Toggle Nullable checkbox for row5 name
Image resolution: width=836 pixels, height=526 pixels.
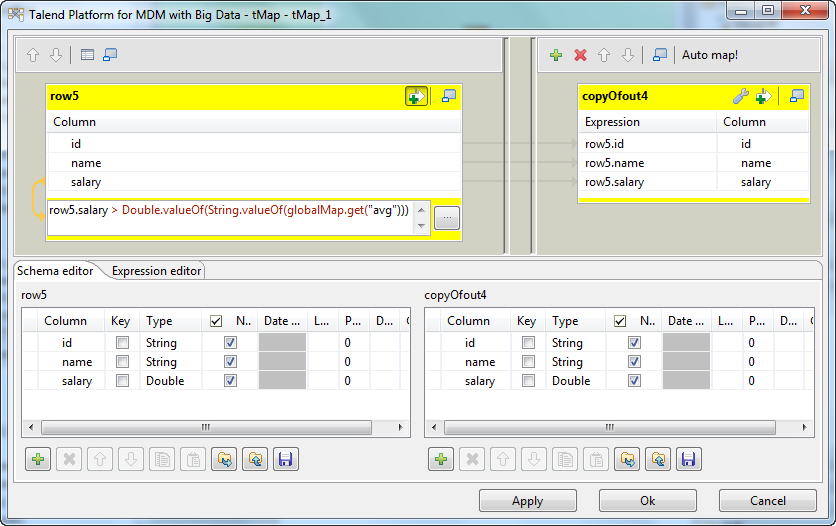coord(230,362)
